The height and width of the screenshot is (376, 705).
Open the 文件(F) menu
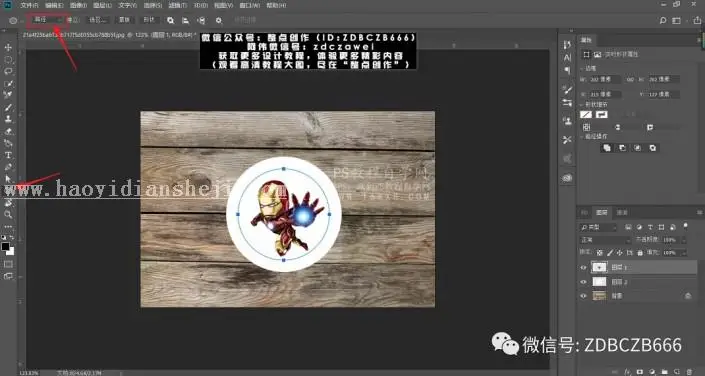[x=29, y=5]
